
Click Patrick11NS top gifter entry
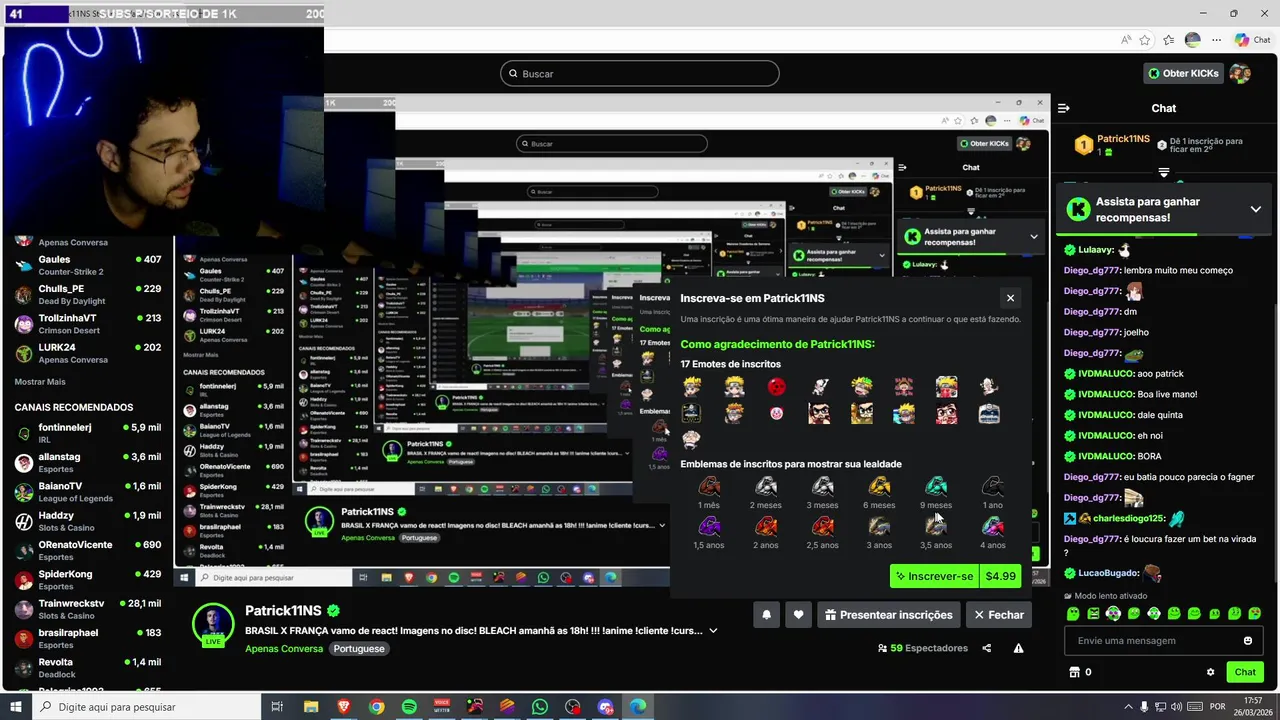(x=1112, y=145)
